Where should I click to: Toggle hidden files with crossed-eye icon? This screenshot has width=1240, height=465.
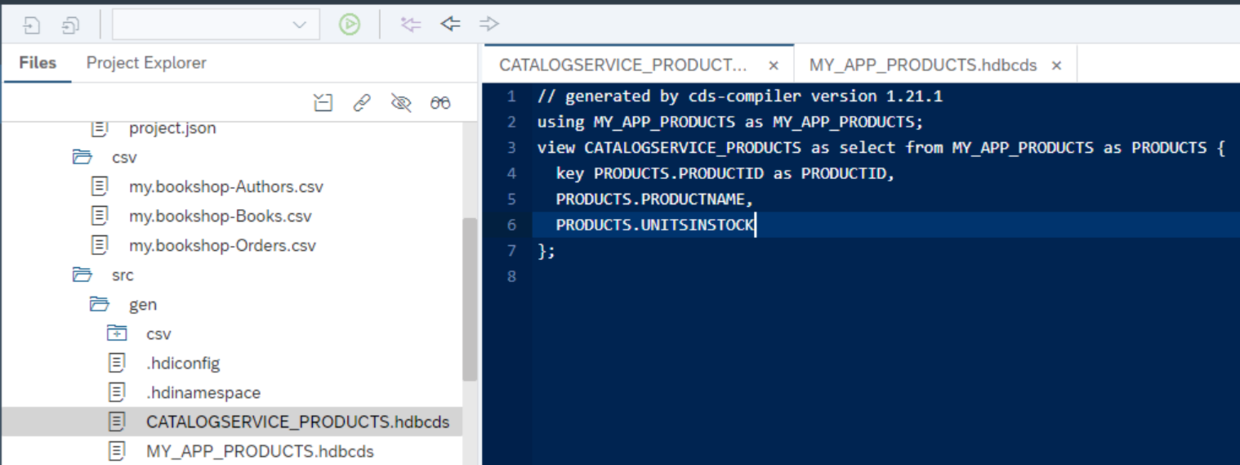tap(401, 102)
